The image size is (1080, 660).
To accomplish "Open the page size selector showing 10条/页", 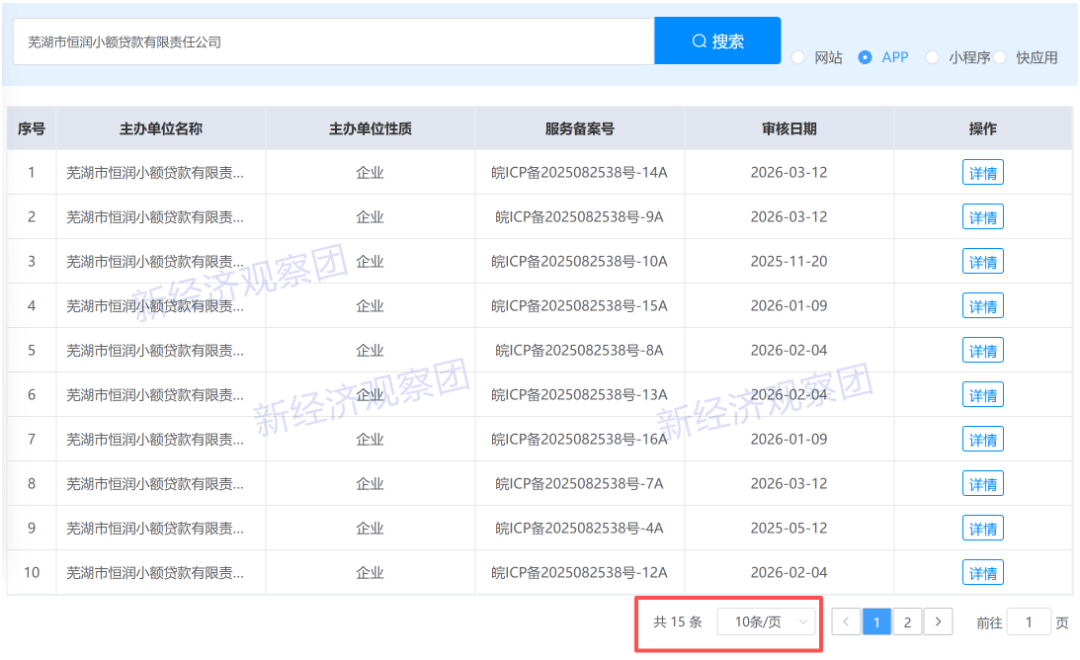I will (x=767, y=621).
